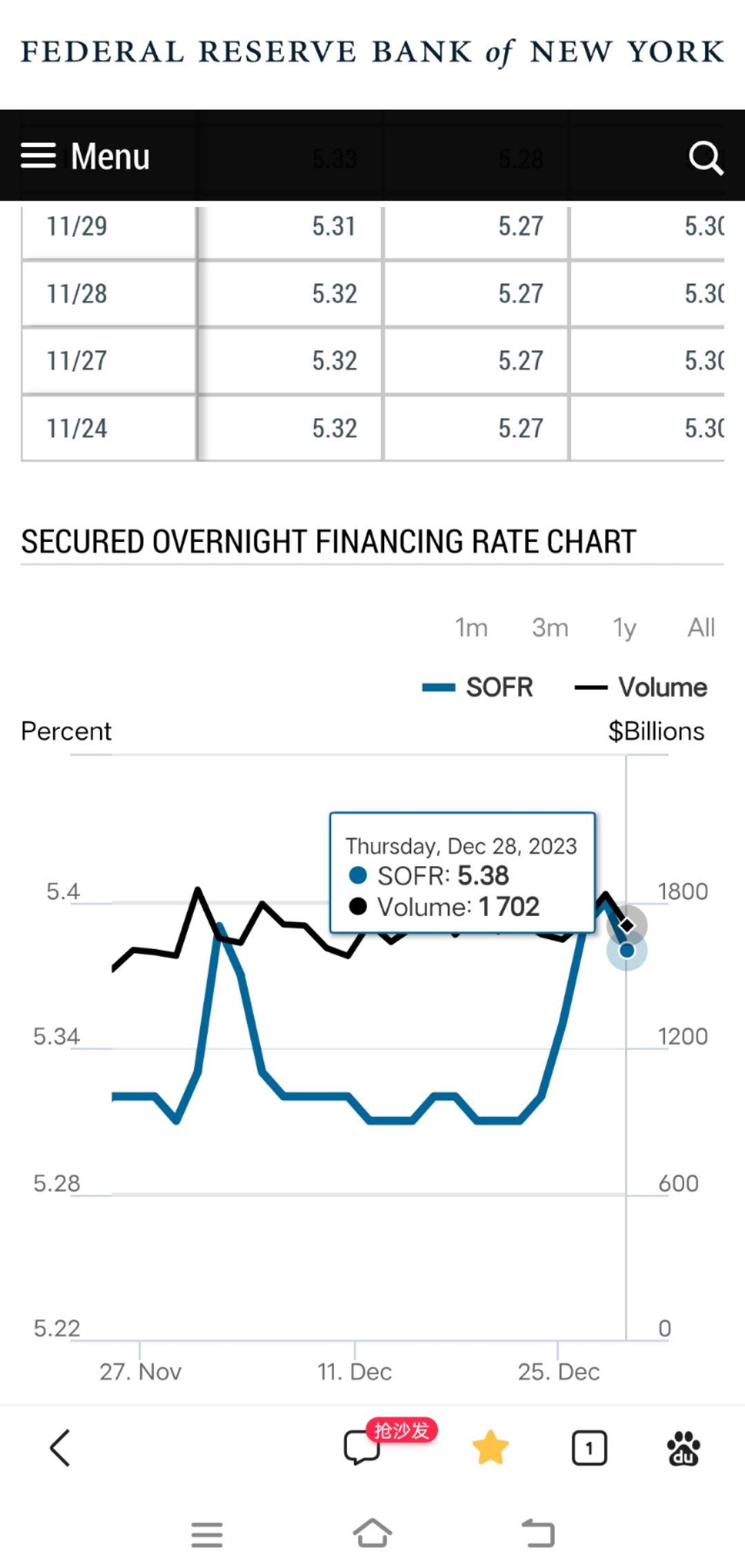Screen dimensions: 745x1568
Task: Open the hamburger Menu icon
Action: coord(39,156)
